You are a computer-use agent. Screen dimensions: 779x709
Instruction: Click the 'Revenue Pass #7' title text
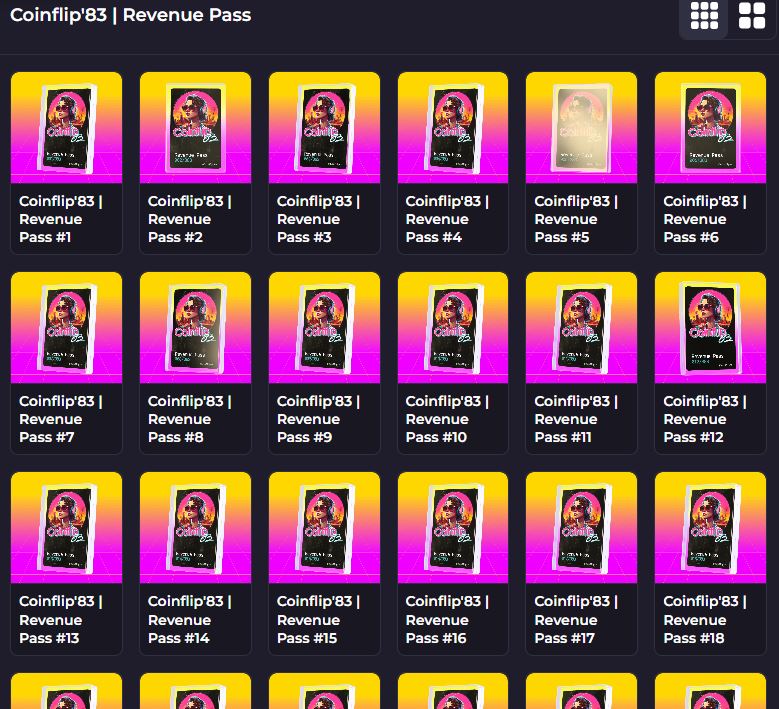click(61, 419)
